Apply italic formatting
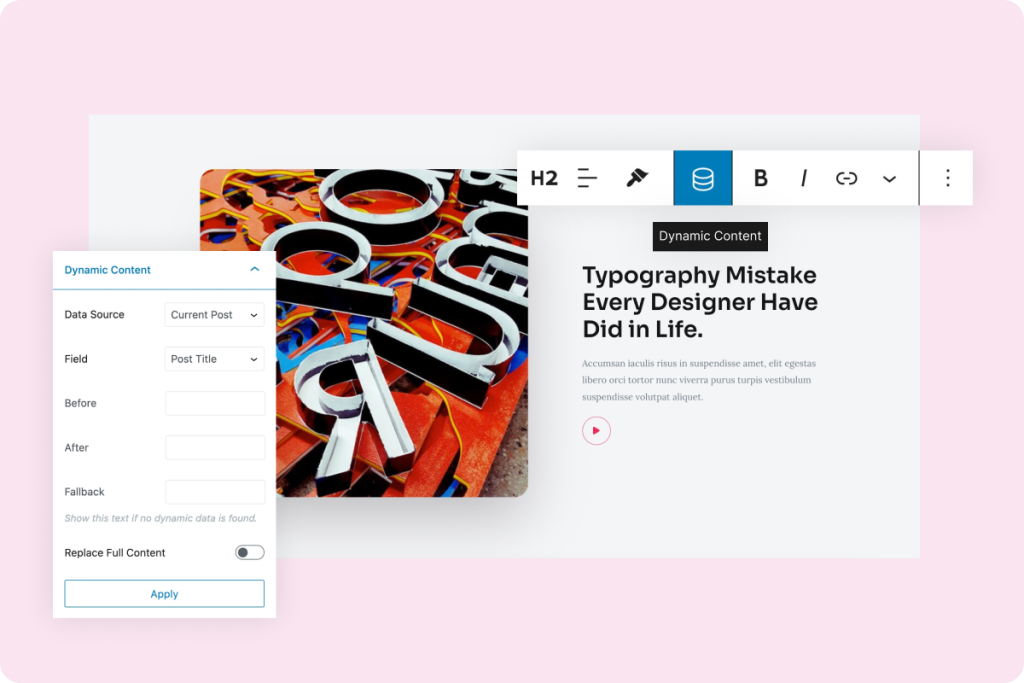This screenshot has height=683, width=1024. (804, 178)
